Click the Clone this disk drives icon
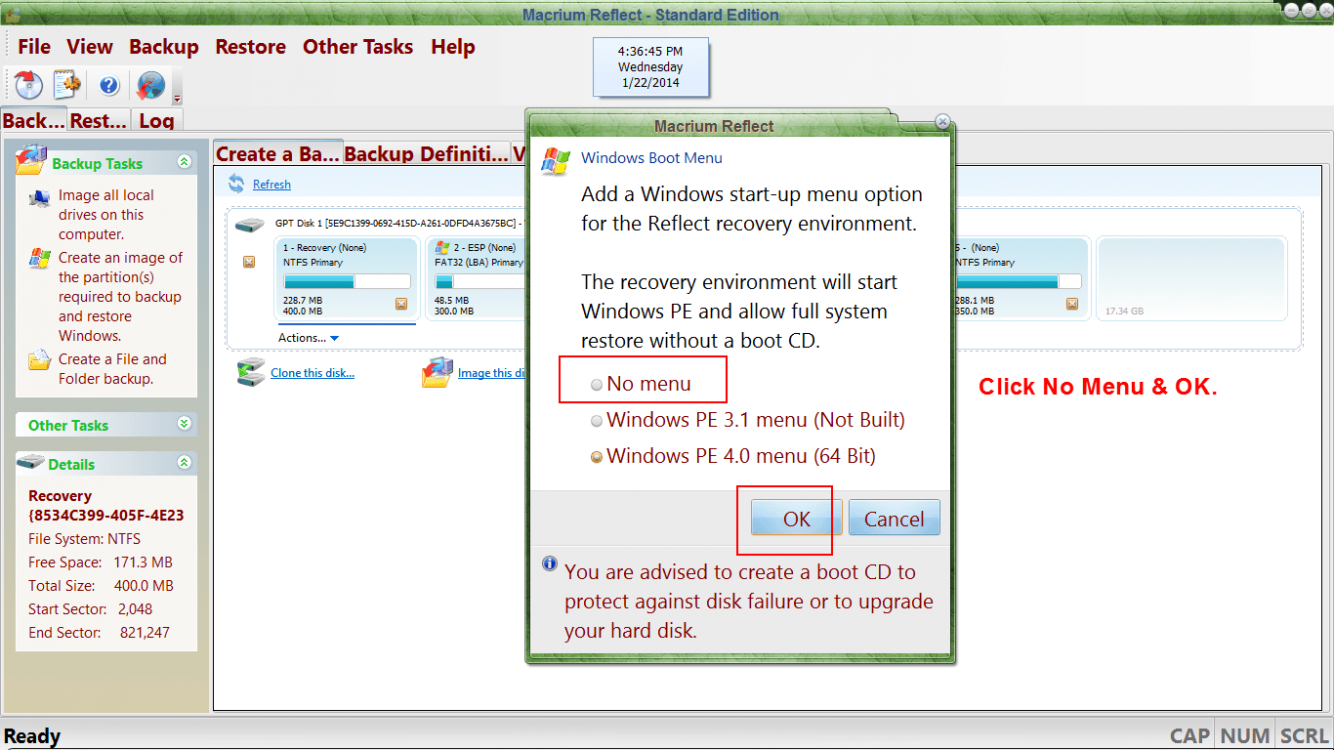 (x=251, y=373)
